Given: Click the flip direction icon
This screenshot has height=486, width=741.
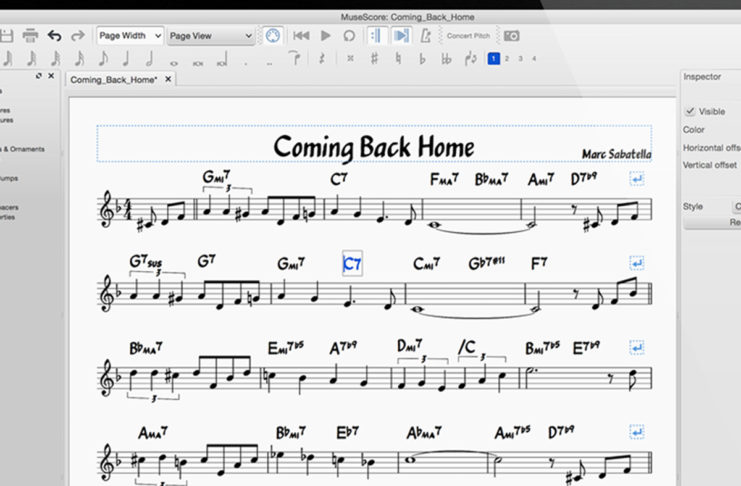Looking at the screenshot, I should tap(470, 59).
